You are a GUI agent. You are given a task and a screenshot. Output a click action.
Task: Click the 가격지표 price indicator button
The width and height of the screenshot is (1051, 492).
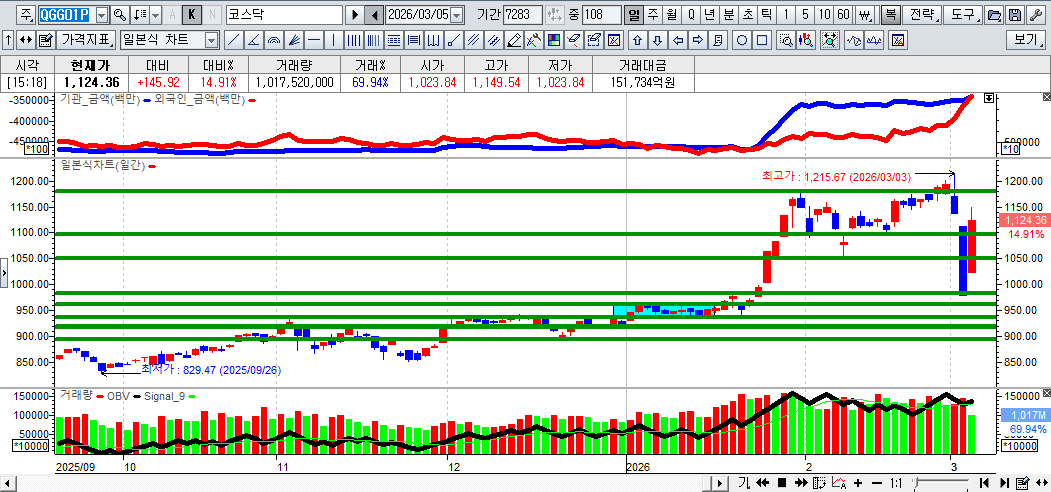point(87,41)
